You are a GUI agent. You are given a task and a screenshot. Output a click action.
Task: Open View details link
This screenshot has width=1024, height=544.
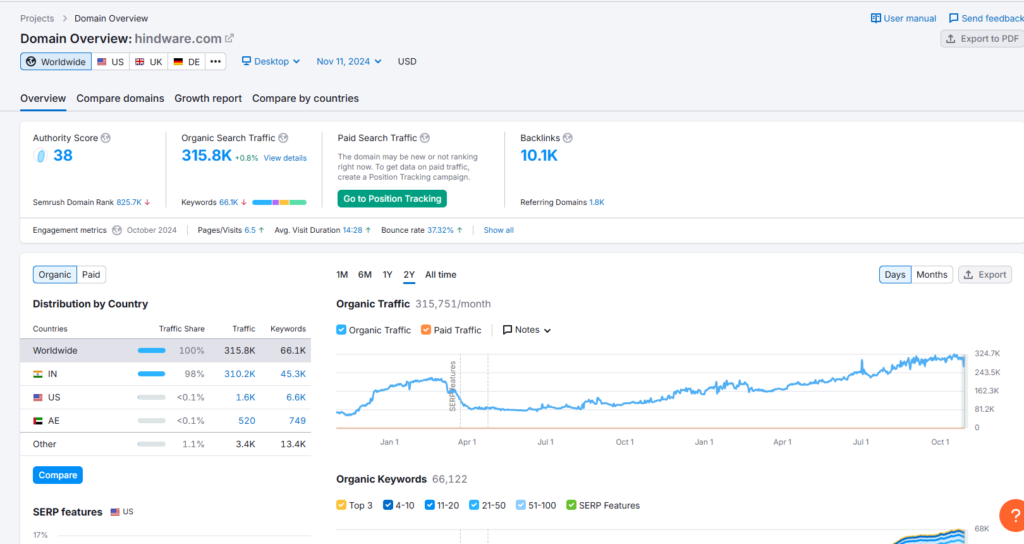[285, 158]
